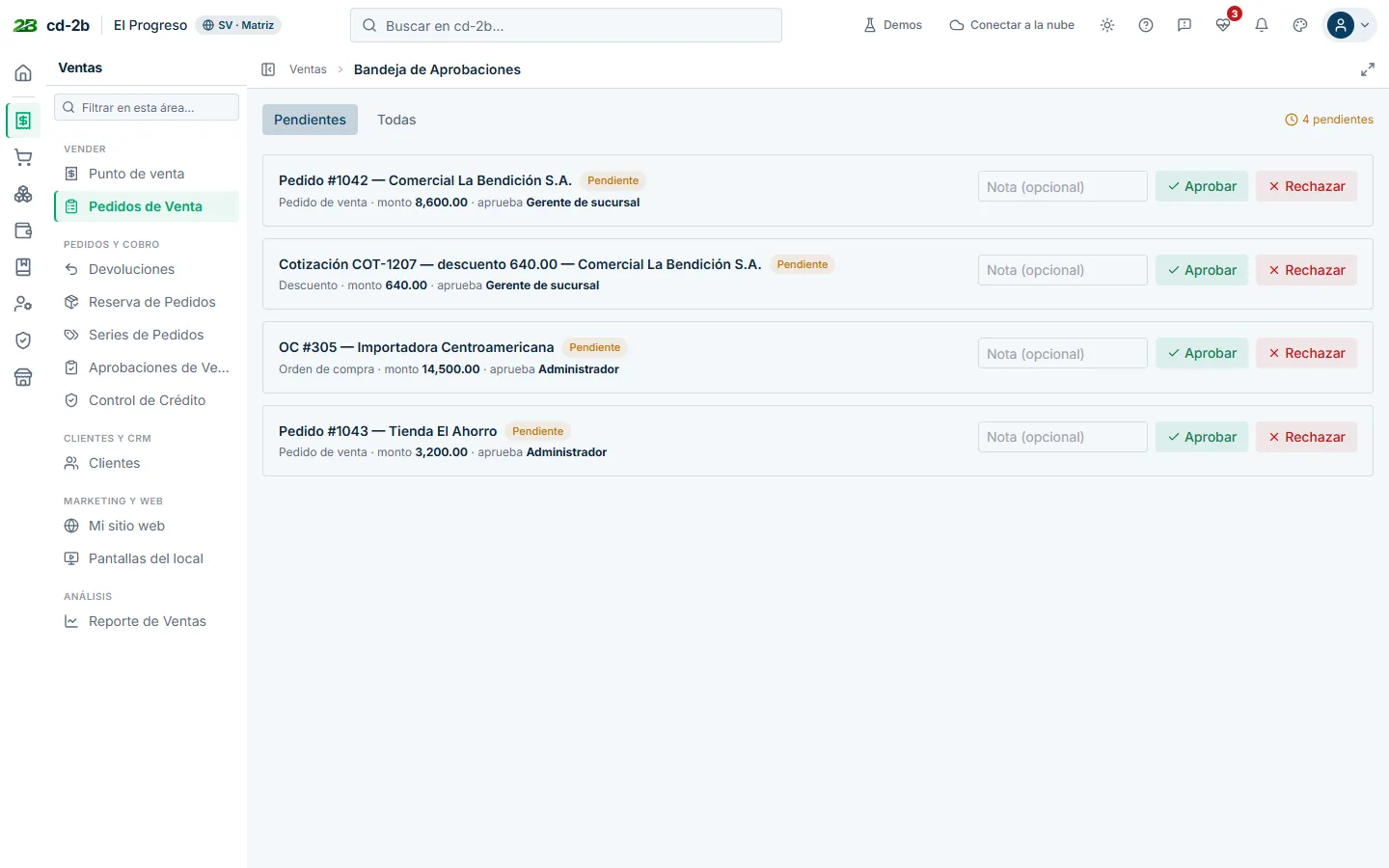This screenshot has width=1389, height=868.
Task: Open the notifications bell icon
Action: (1262, 25)
